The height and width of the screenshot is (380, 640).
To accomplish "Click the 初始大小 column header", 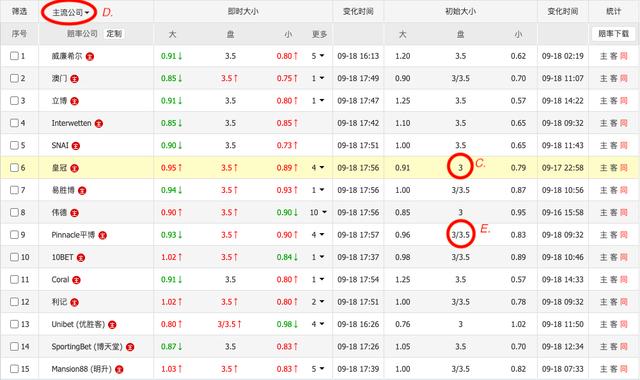I will [460, 11].
